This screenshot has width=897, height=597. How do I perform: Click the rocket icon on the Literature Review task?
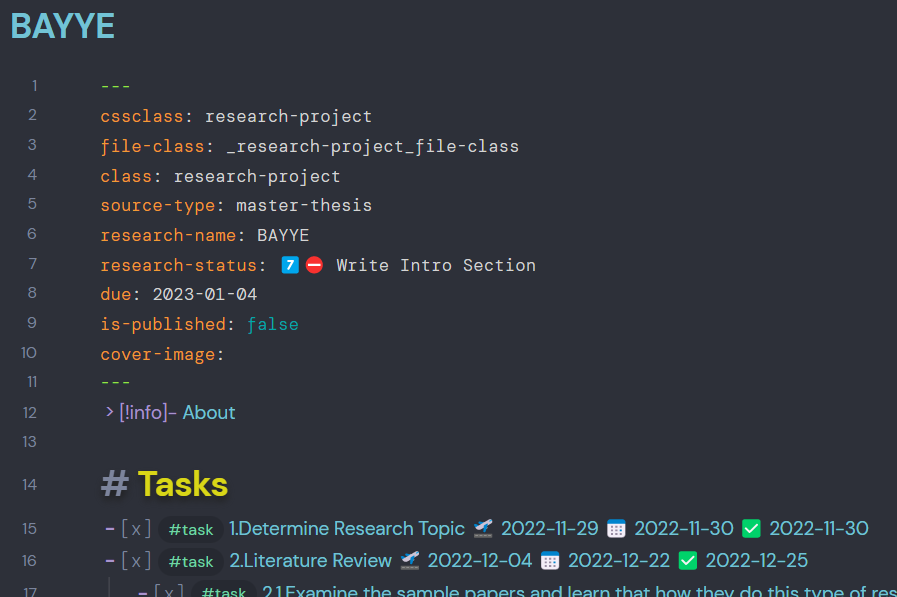(x=409, y=561)
